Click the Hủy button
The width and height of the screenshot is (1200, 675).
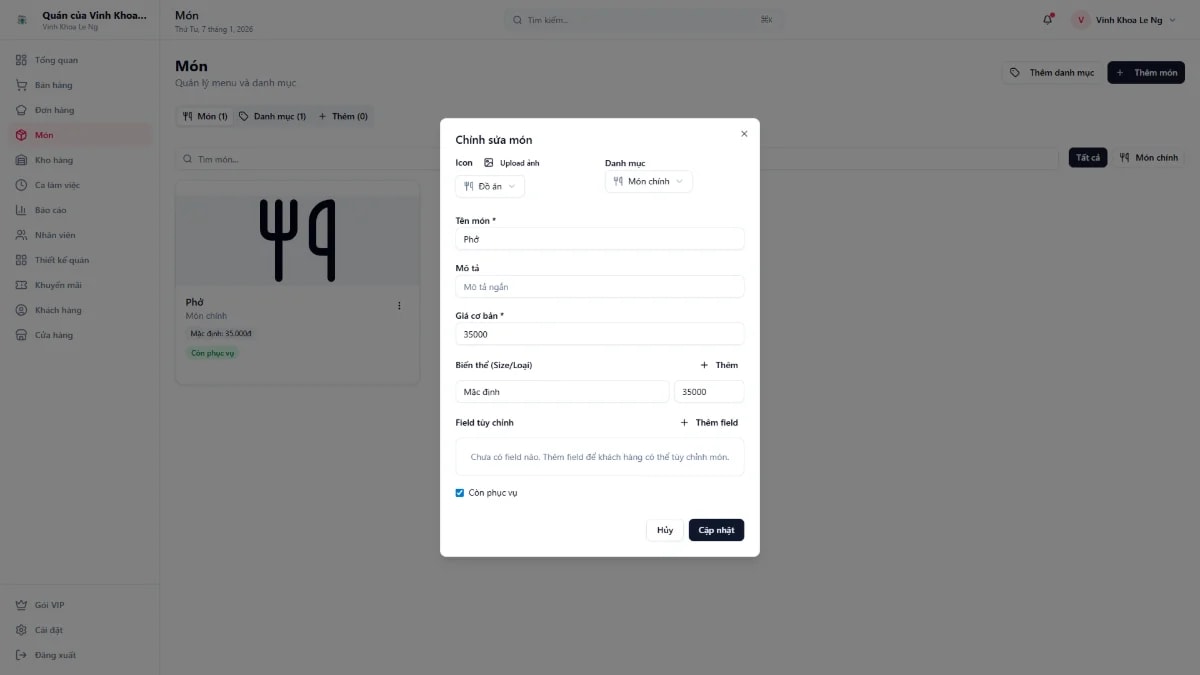[x=665, y=530]
